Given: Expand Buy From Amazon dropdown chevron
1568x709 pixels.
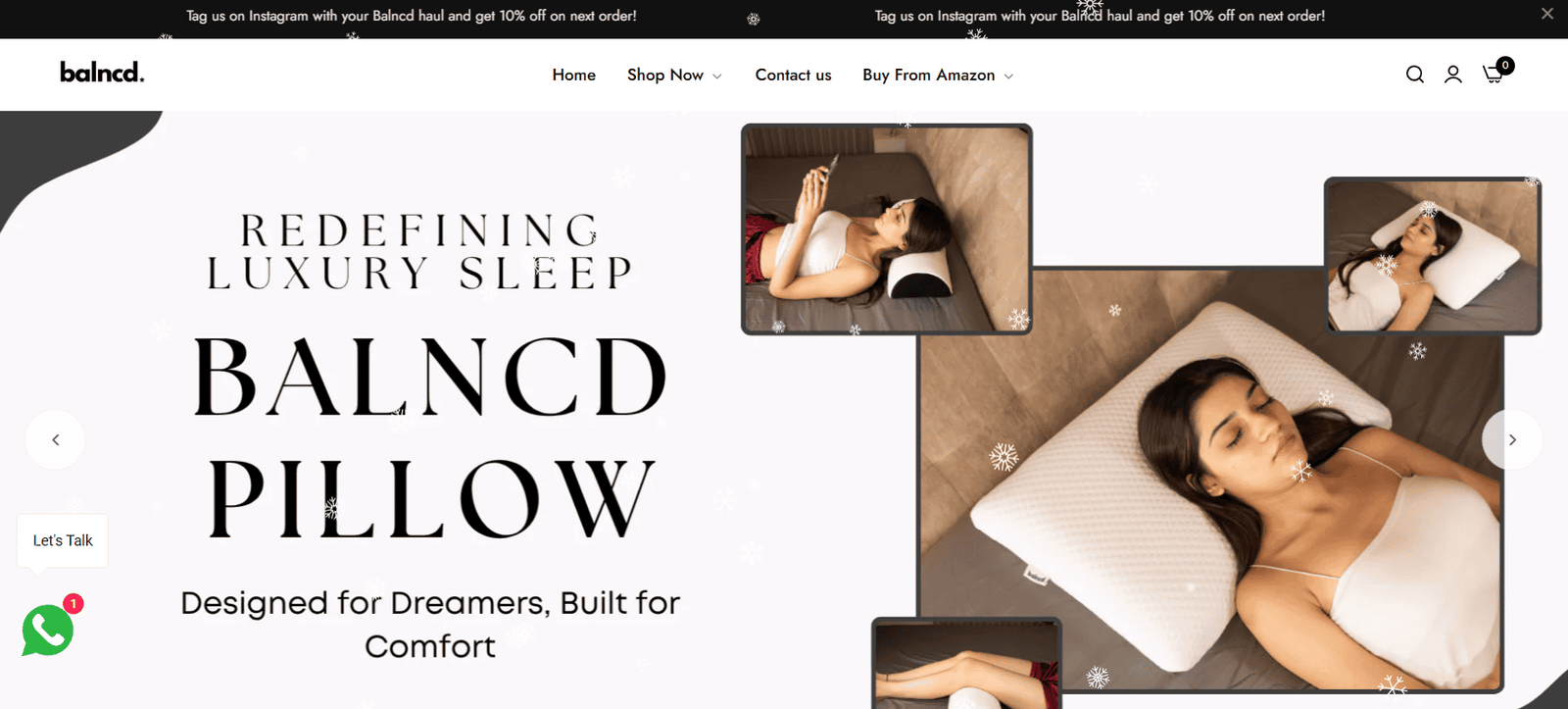Looking at the screenshot, I should 1008,76.
